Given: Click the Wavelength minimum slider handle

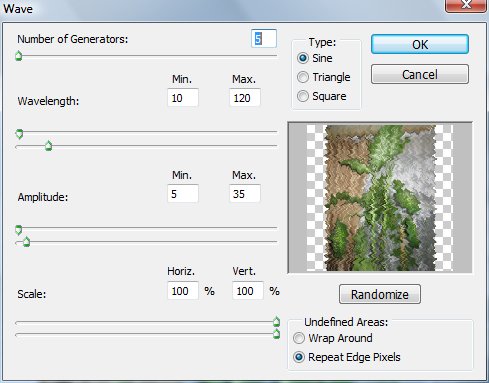Looking at the screenshot, I should (19, 134).
